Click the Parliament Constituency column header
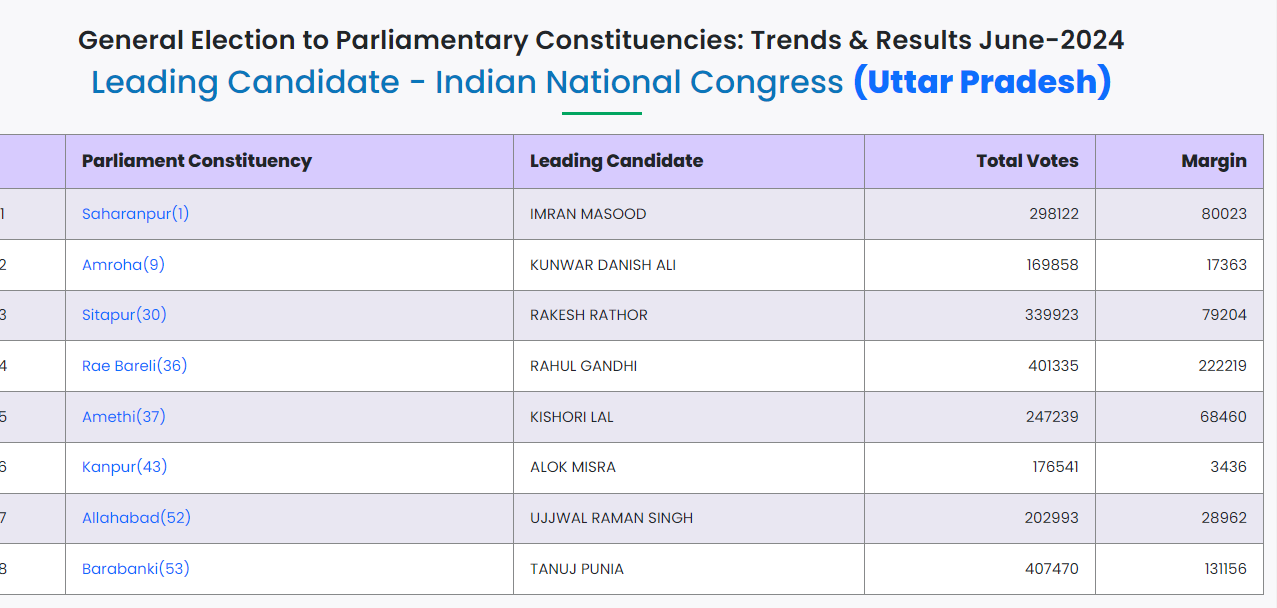 [197, 161]
